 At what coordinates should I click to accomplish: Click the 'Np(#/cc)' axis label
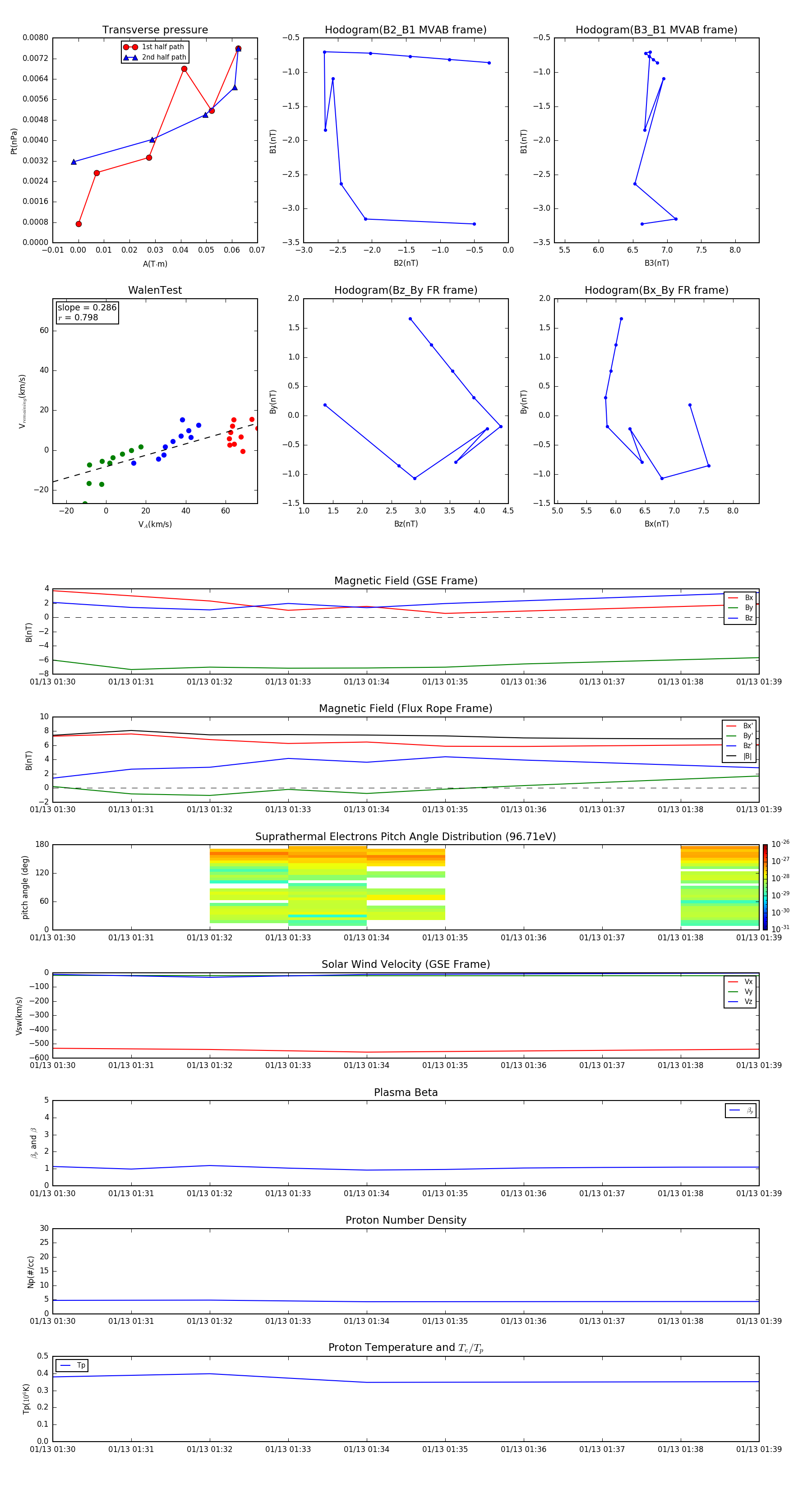coord(31,1271)
